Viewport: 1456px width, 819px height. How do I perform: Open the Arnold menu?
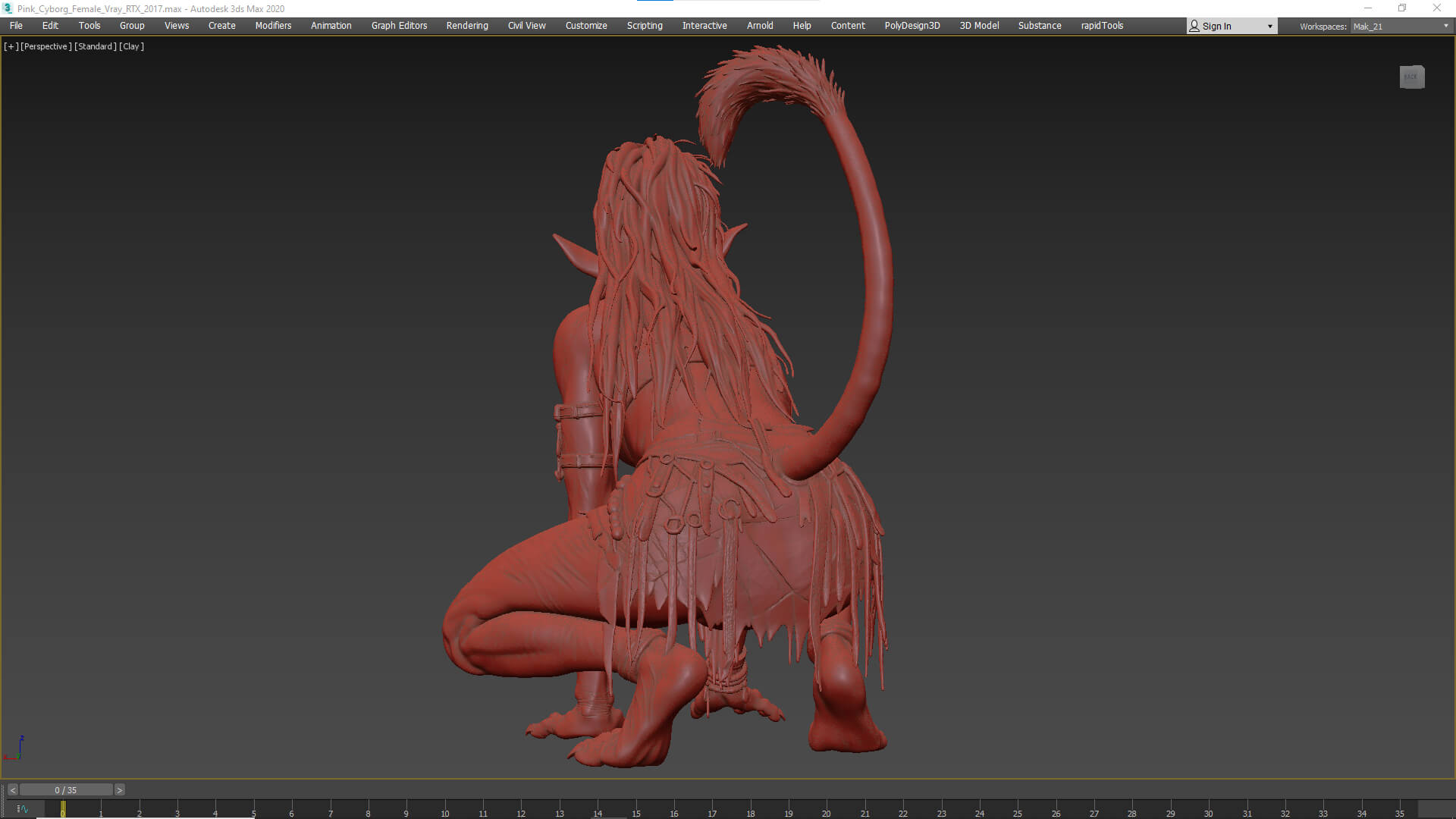coord(760,26)
